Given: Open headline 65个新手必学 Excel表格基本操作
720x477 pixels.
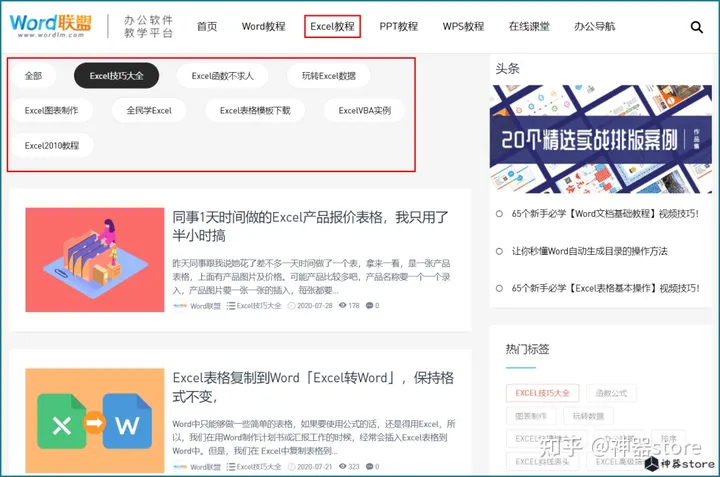Looking at the screenshot, I should [605, 288].
